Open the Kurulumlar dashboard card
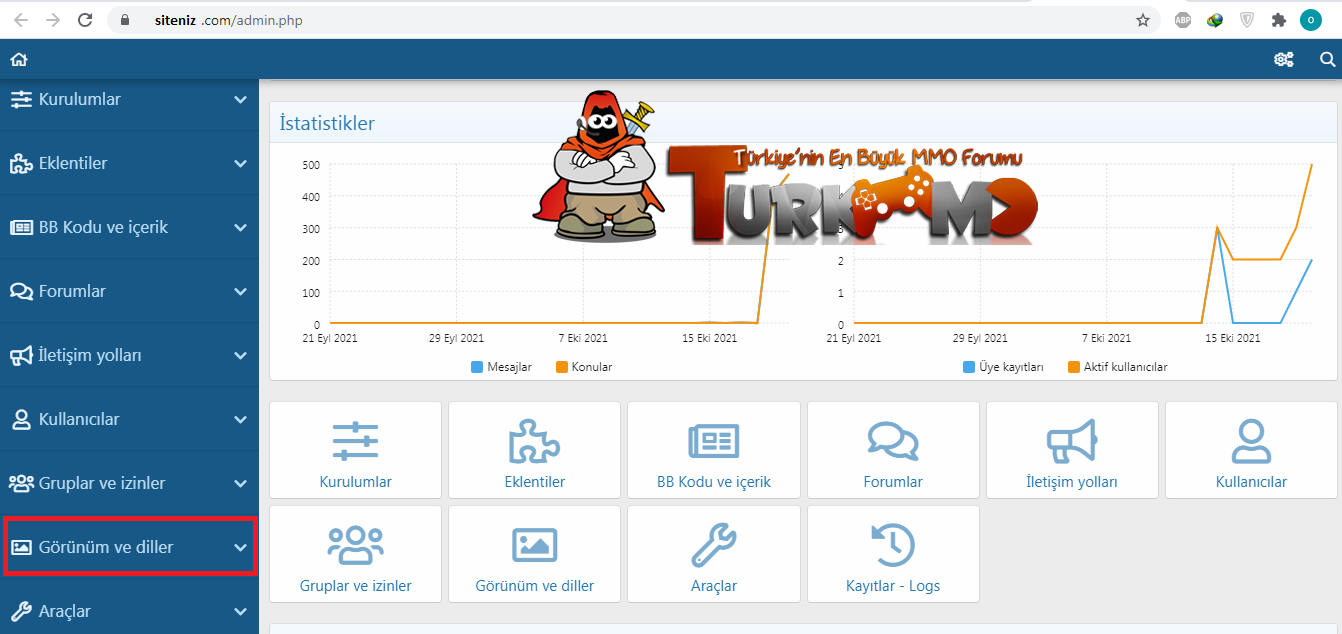The height and width of the screenshot is (634, 1342). (355, 450)
